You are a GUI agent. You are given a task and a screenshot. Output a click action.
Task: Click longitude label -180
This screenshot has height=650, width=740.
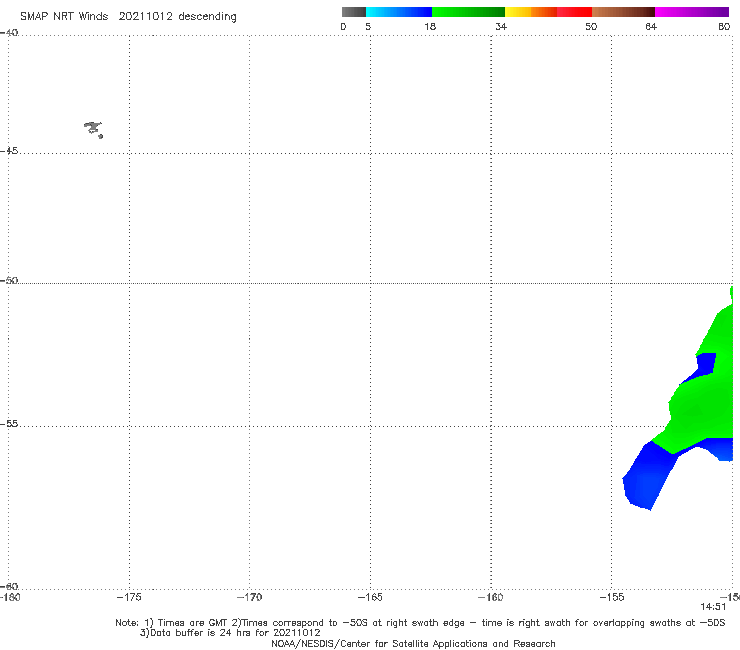tap(10, 597)
